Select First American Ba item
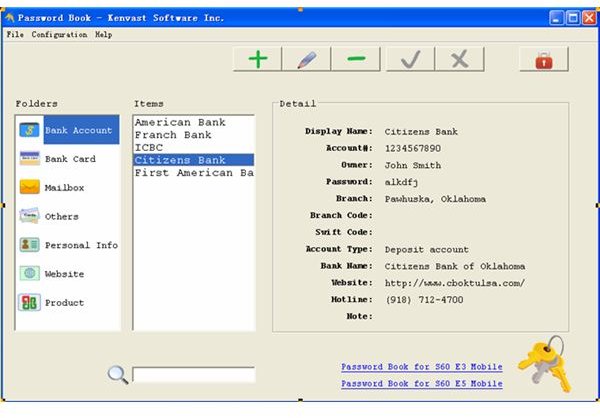 click(194, 173)
